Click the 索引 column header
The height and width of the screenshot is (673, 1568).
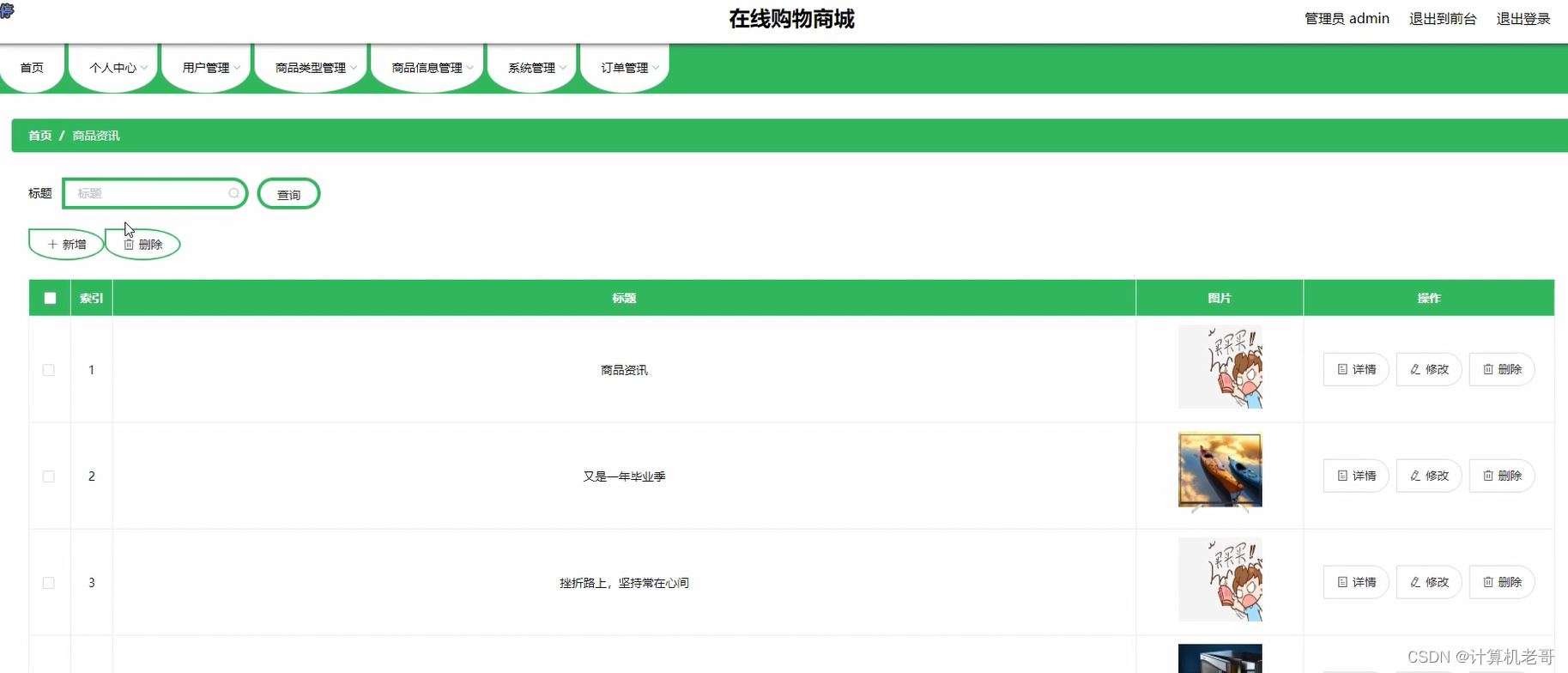click(x=92, y=298)
